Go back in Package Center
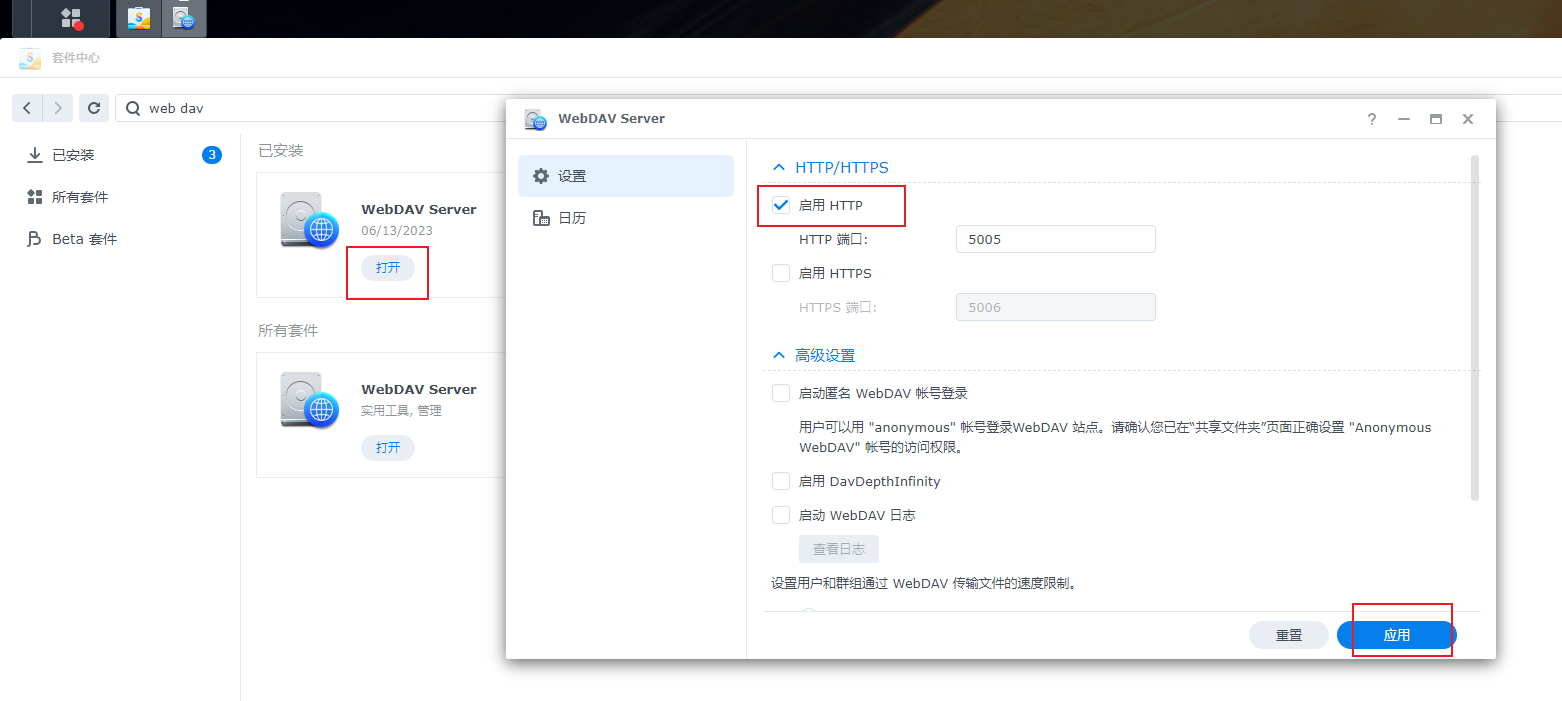The height and width of the screenshot is (701, 1562). click(x=27, y=108)
